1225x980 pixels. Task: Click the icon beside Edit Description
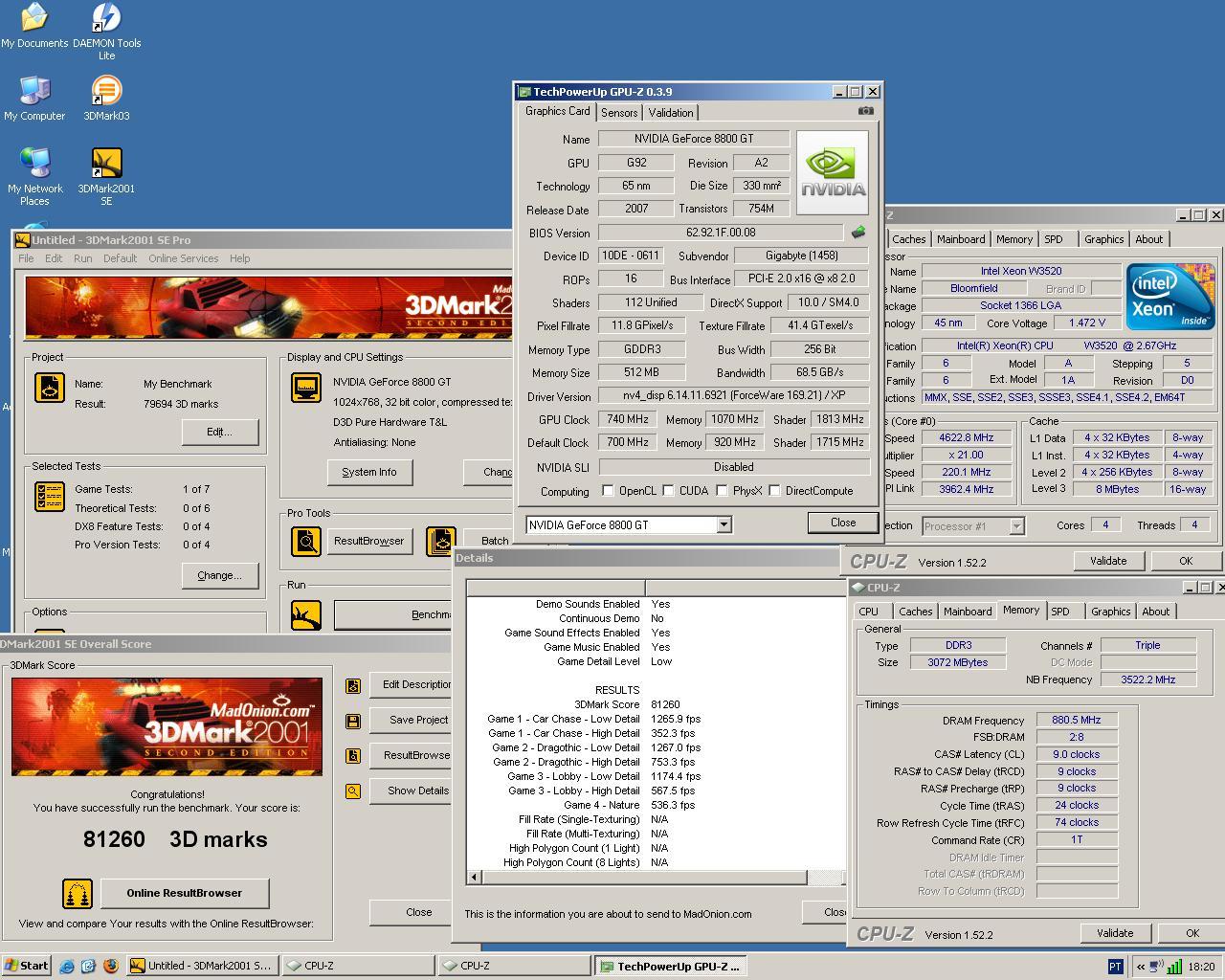pyautogui.click(x=353, y=685)
